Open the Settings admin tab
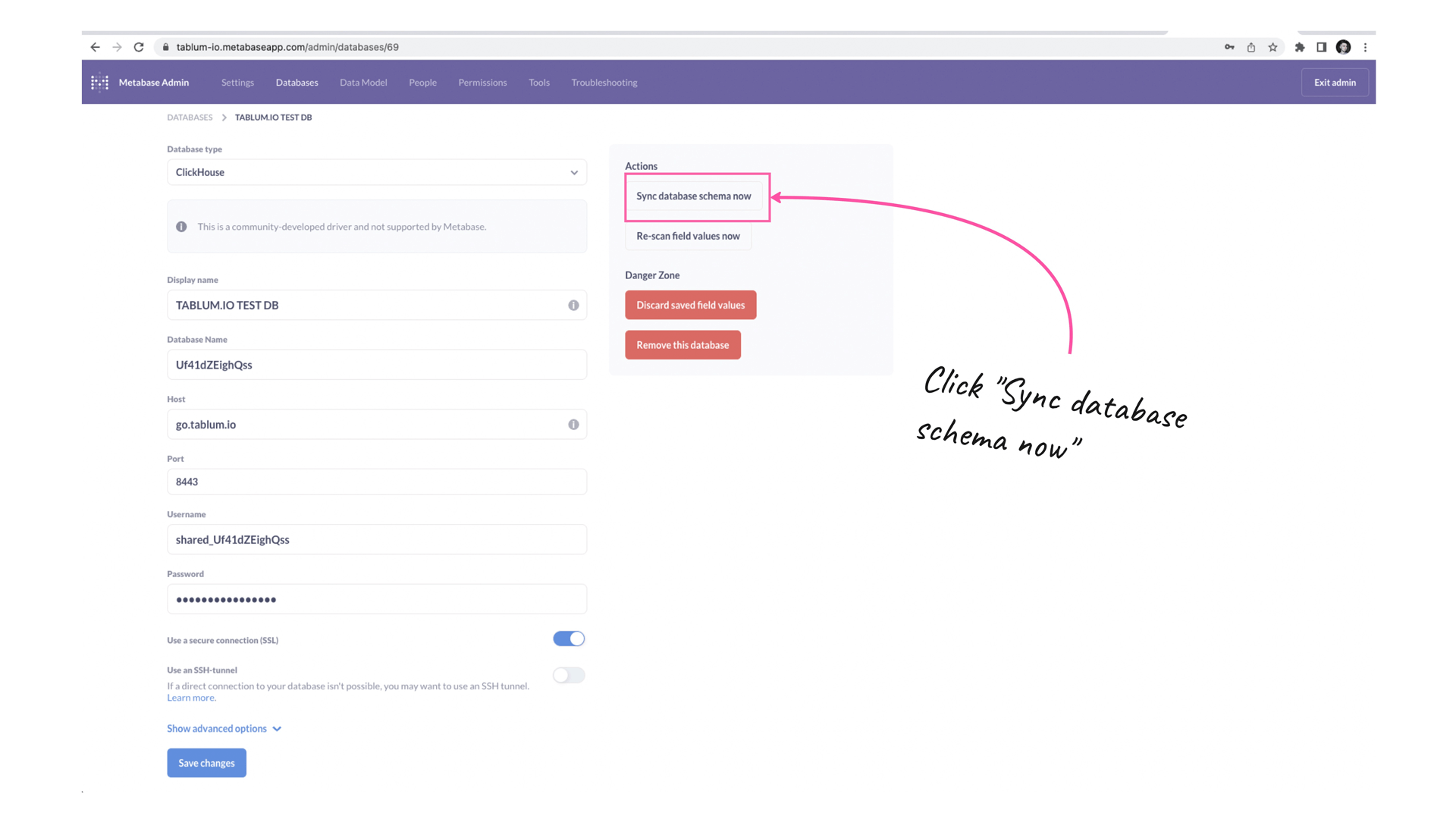The height and width of the screenshot is (819, 1456). click(x=237, y=83)
